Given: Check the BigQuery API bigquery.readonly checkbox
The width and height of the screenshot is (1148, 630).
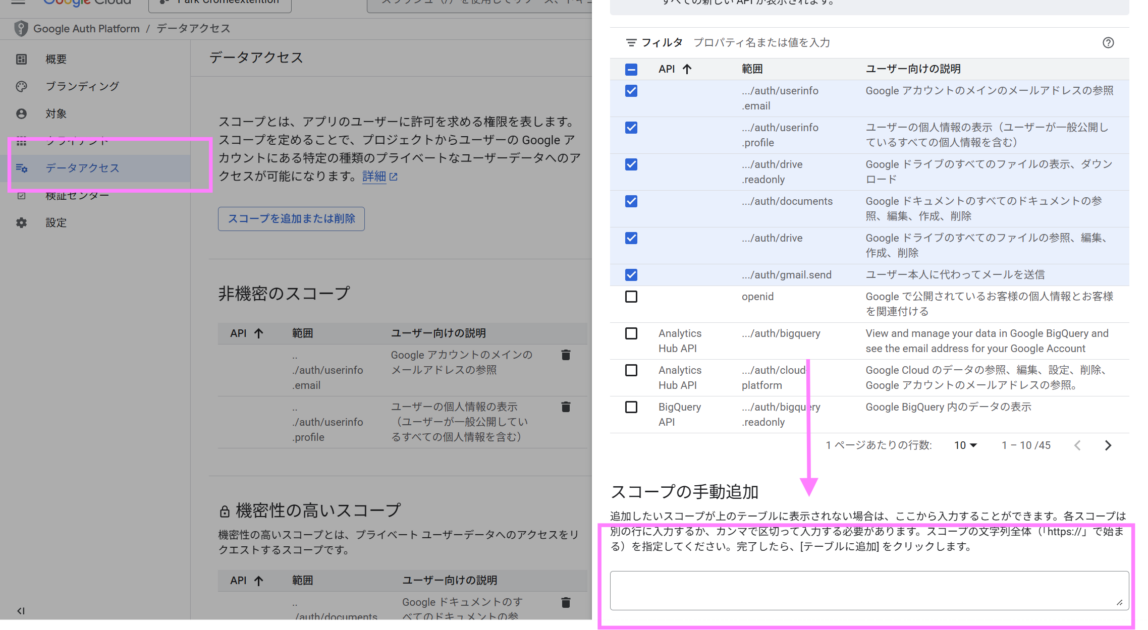Looking at the screenshot, I should (631, 407).
